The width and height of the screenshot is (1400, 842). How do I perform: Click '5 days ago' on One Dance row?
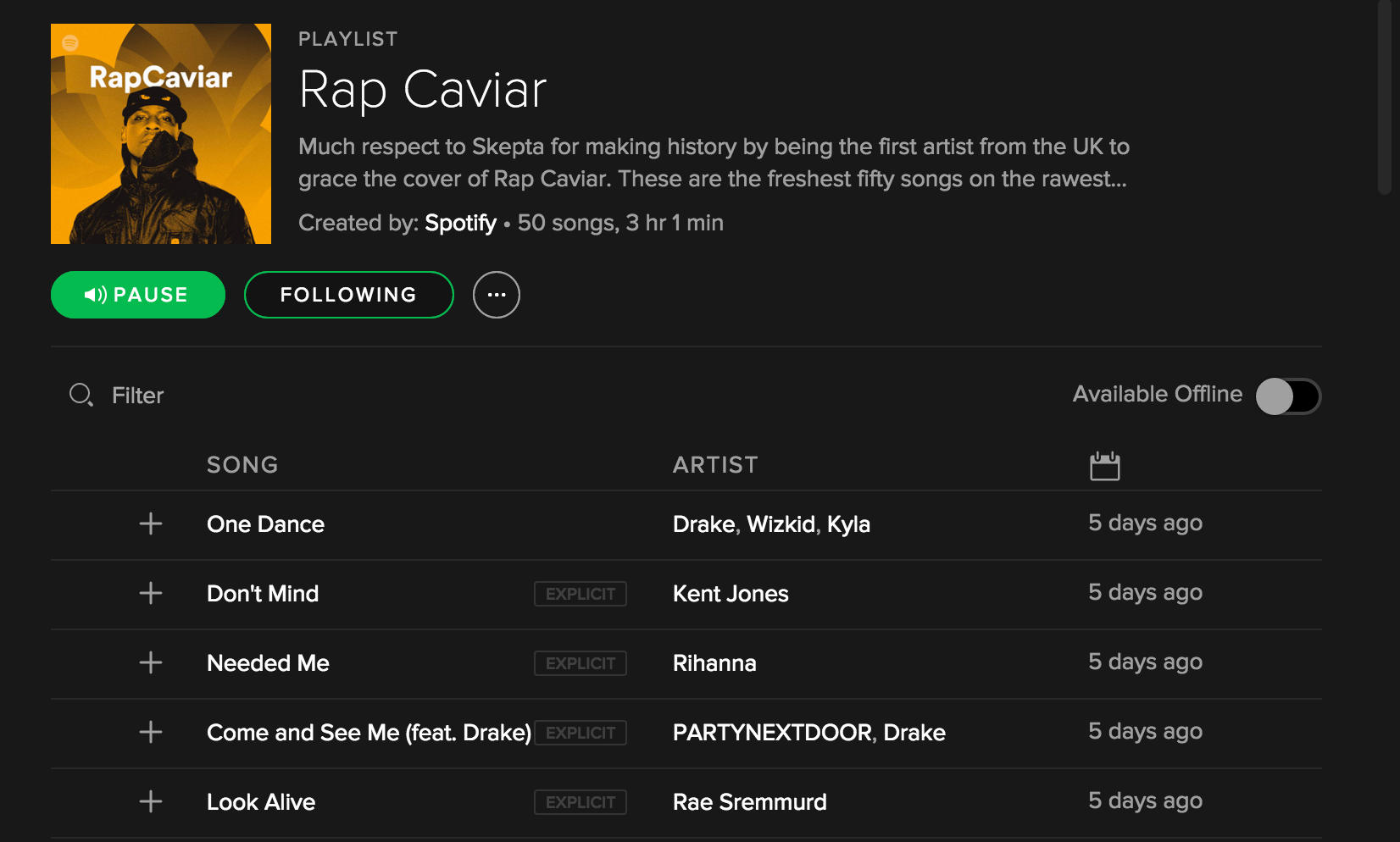tap(1145, 523)
